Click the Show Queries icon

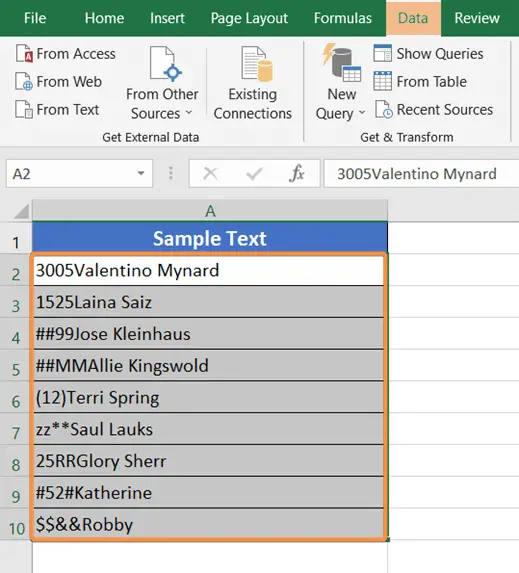pos(383,53)
